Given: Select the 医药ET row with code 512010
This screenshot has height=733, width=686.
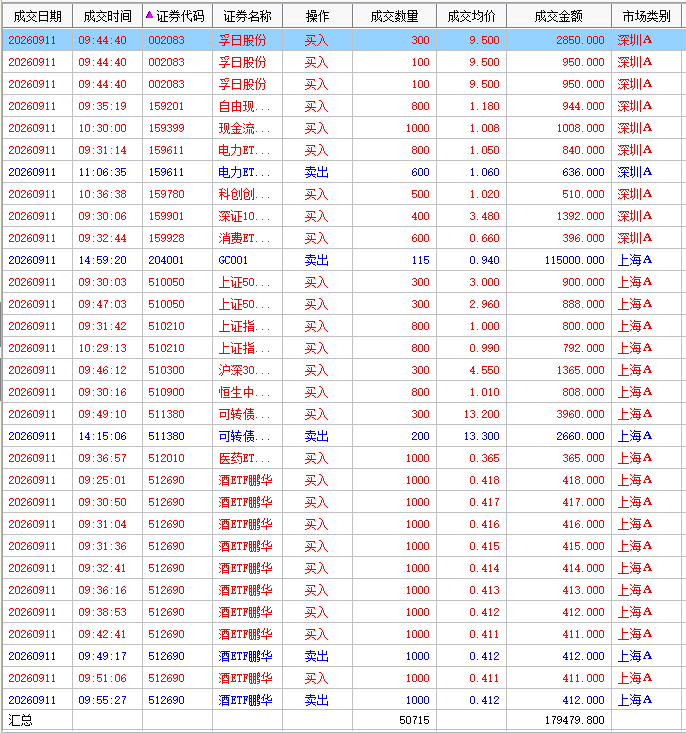Looking at the screenshot, I should (342, 458).
